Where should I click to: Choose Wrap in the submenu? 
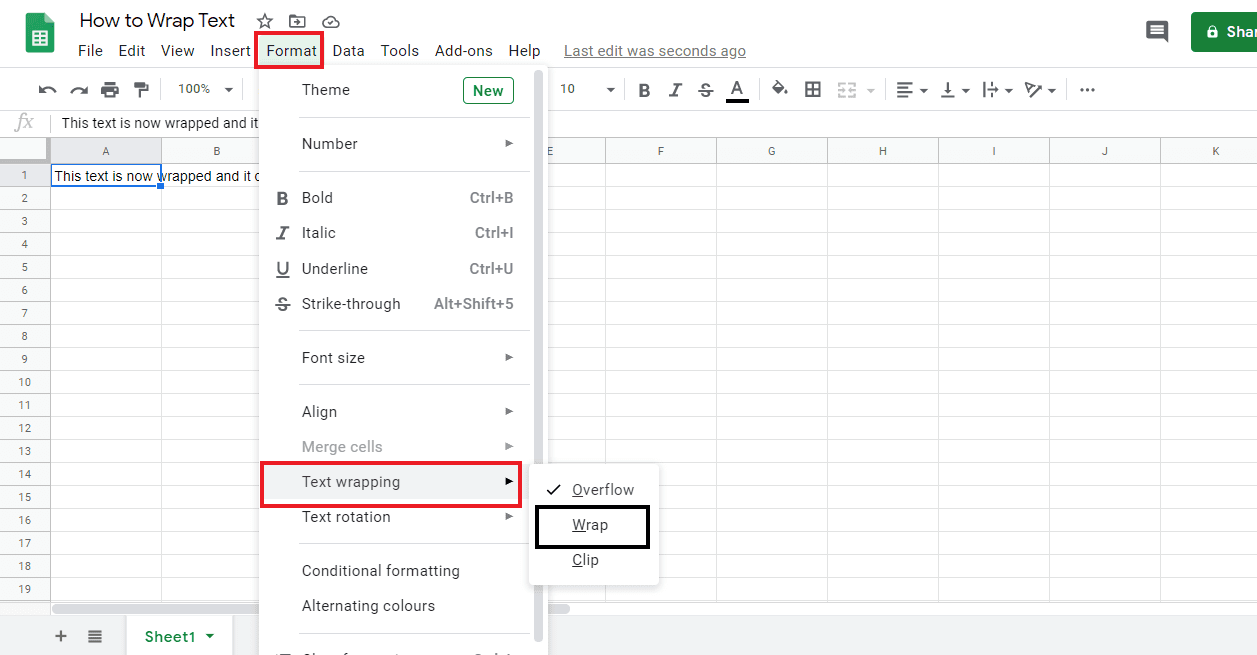point(594,525)
